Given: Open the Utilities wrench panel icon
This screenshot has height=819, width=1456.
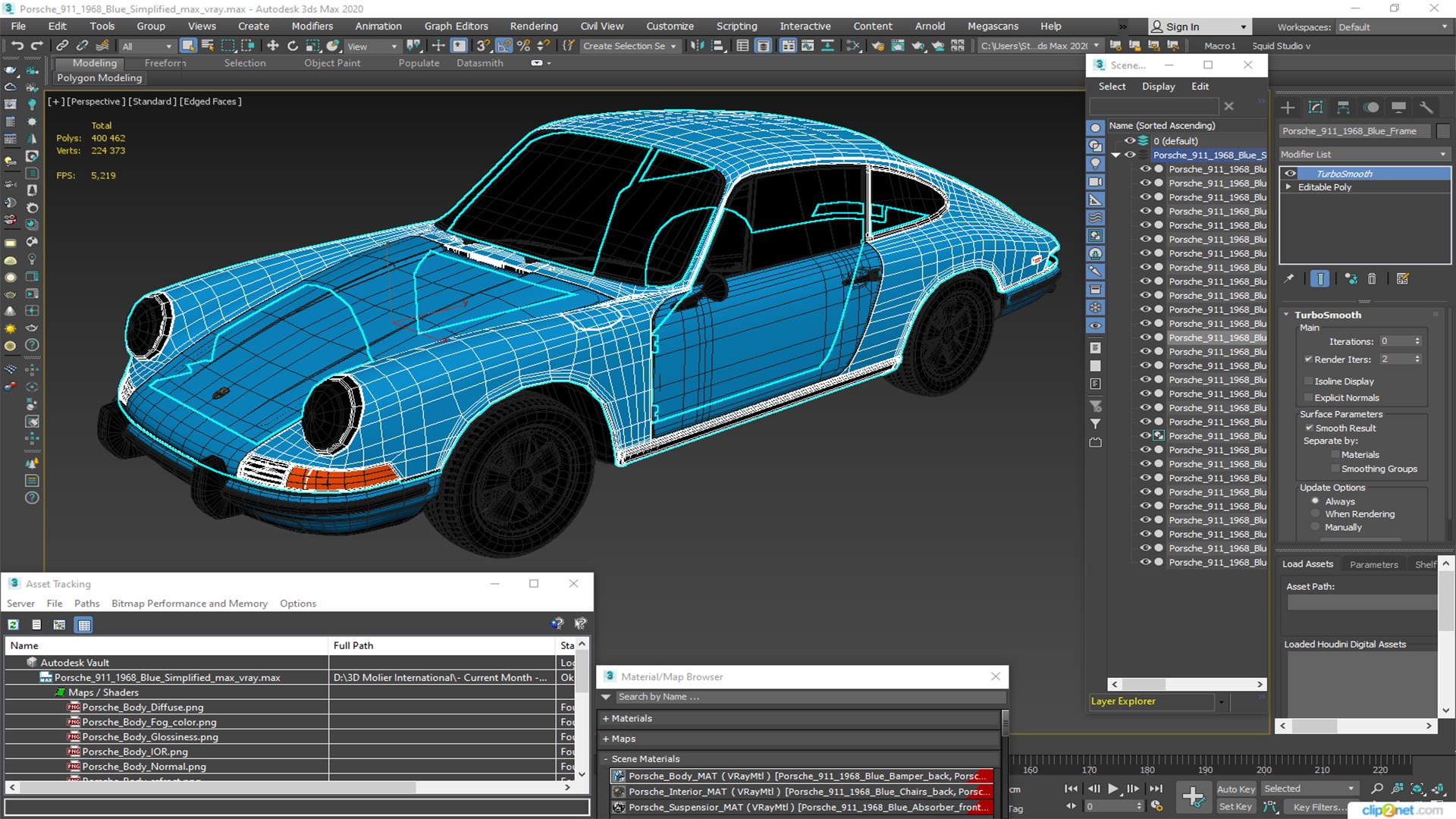Looking at the screenshot, I should tap(1426, 108).
